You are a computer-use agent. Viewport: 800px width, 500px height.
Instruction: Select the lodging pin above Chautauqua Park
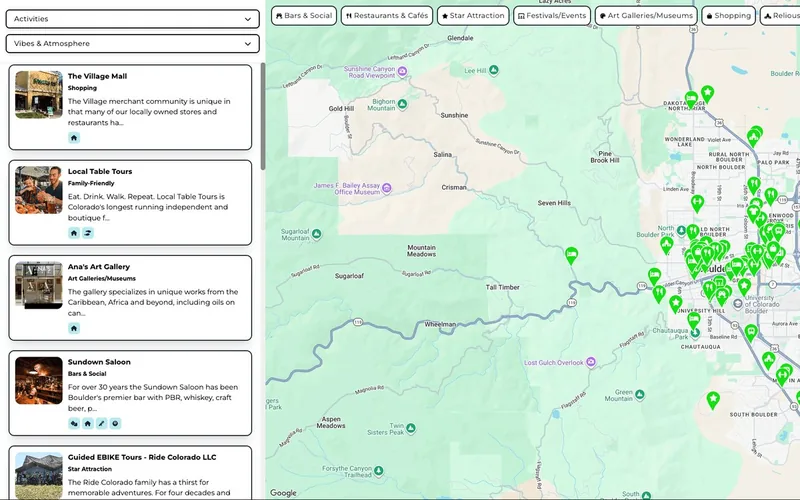click(693, 320)
